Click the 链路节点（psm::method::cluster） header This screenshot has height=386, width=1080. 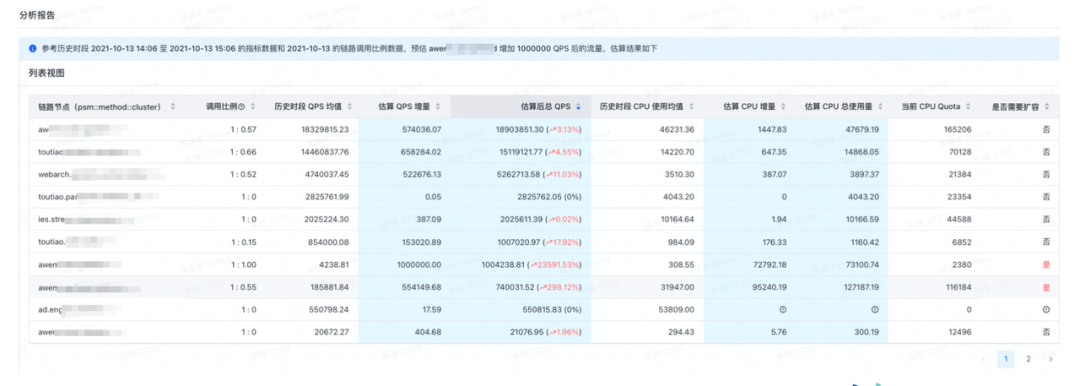[99, 107]
